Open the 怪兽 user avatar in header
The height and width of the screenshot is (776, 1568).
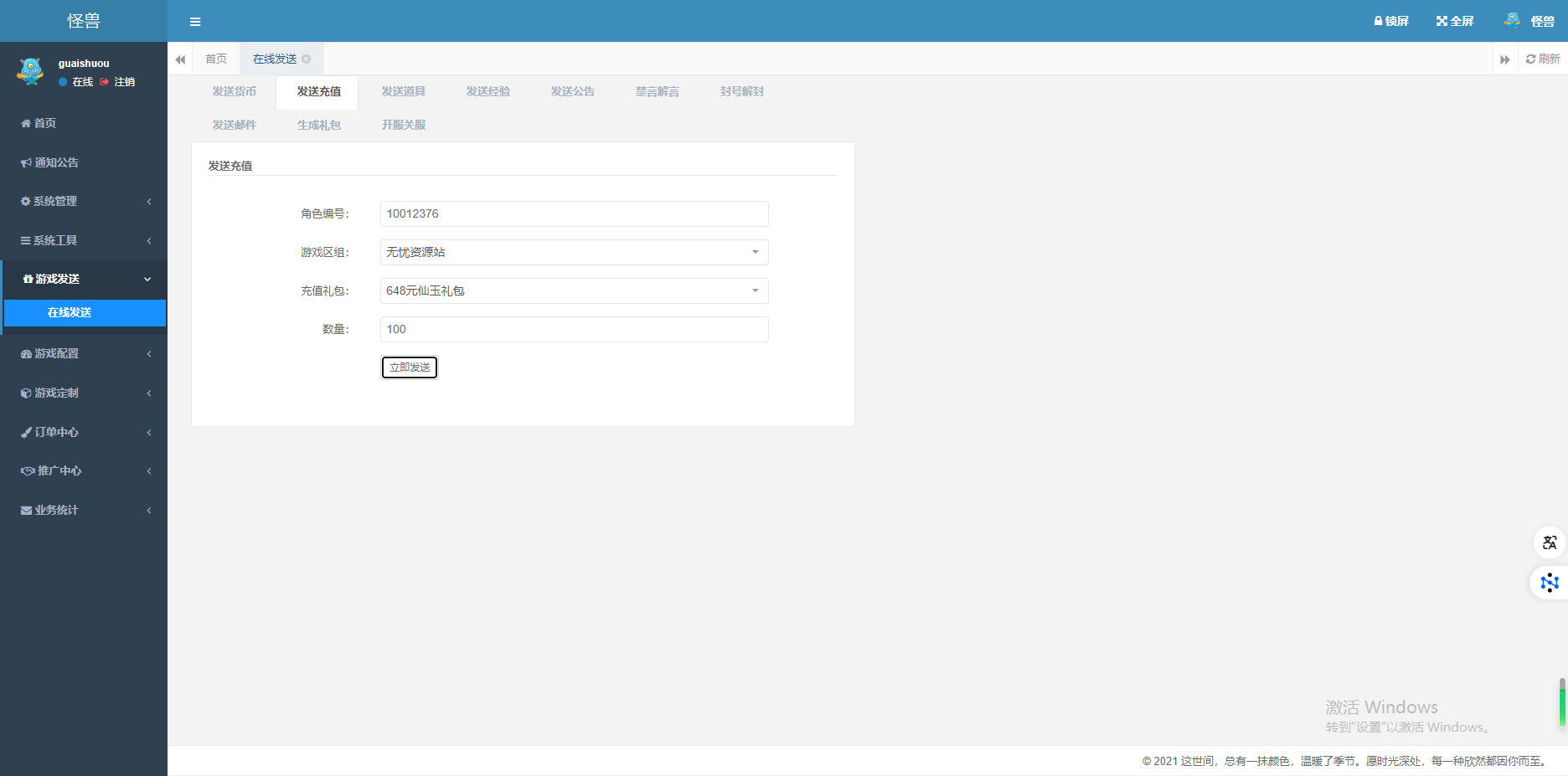1512,20
